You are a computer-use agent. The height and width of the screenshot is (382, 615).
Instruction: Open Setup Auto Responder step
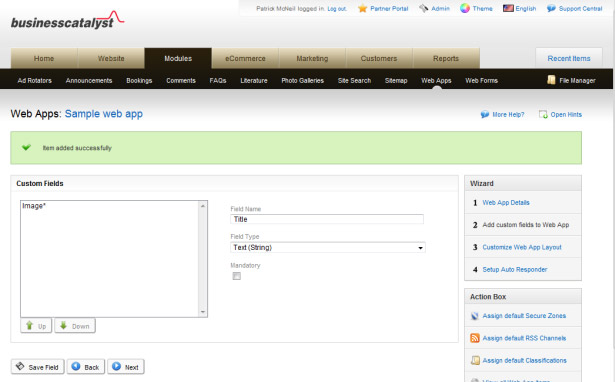(515, 269)
